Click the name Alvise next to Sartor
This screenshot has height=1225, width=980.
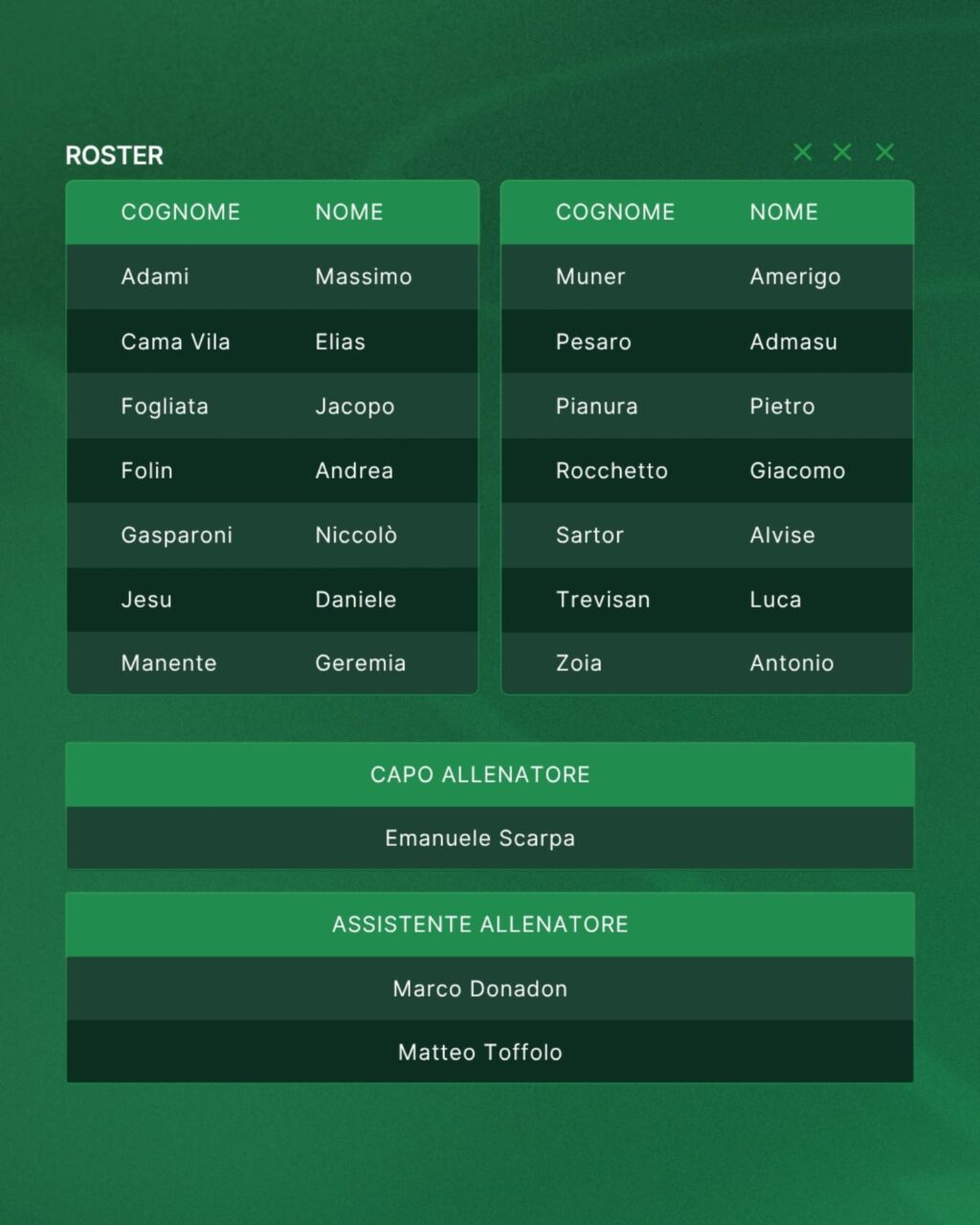click(783, 535)
